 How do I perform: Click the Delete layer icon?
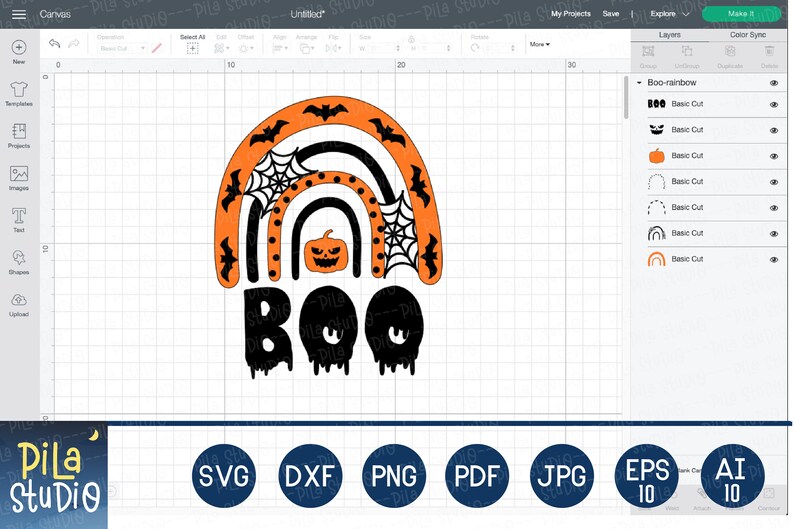point(769,51)
